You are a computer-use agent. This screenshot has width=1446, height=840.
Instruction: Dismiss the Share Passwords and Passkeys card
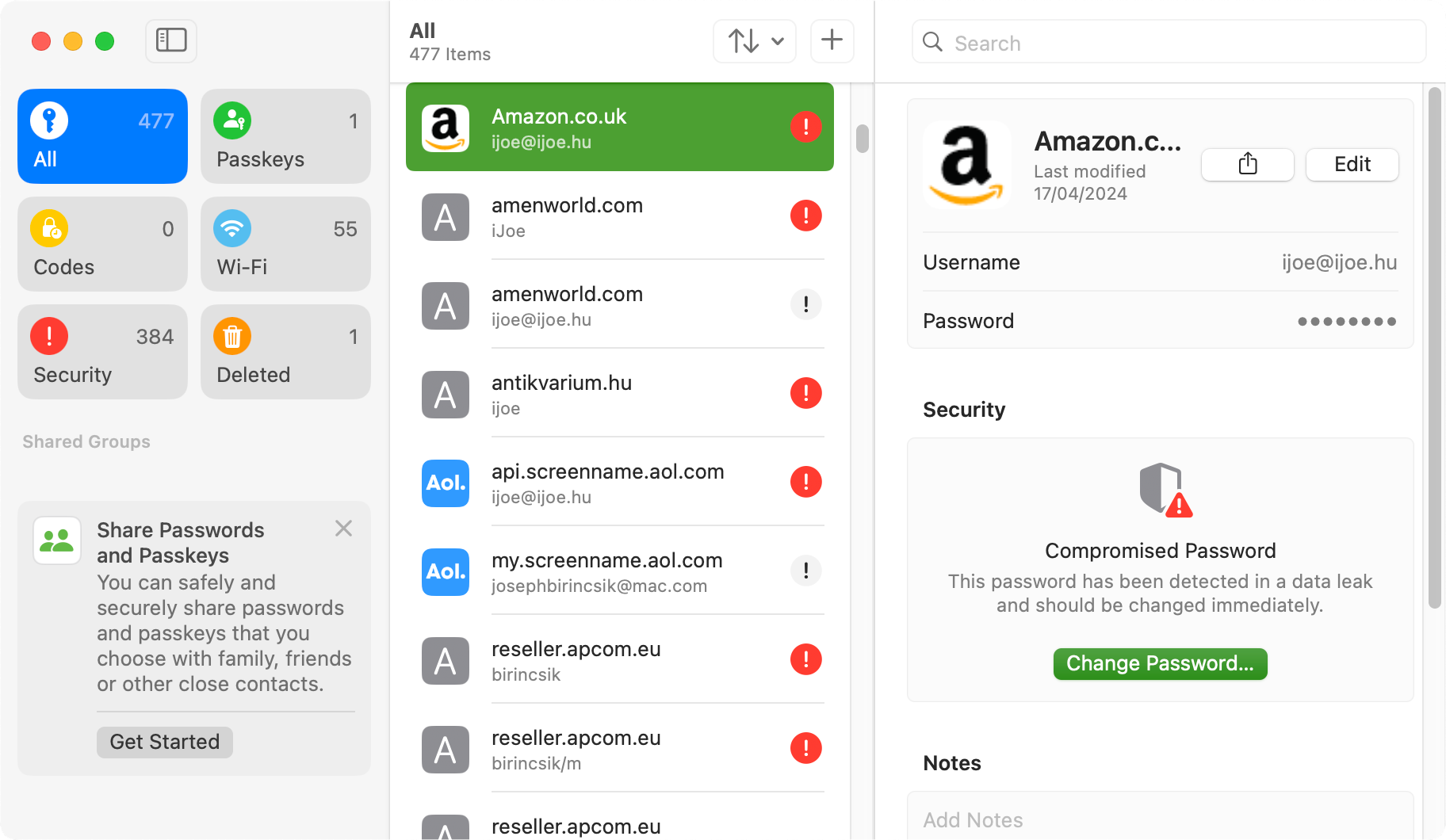point(343,529)
